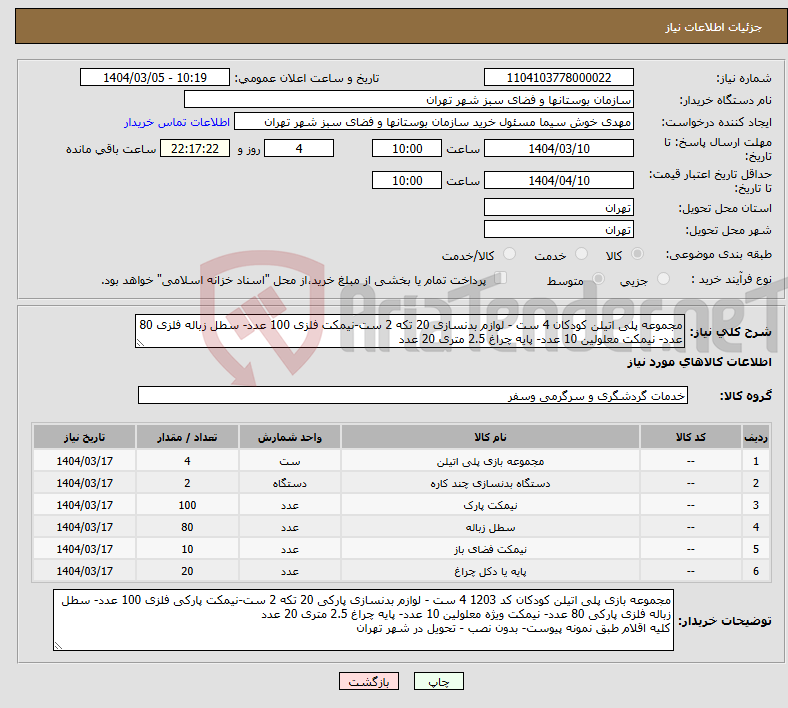Click the چاپ print button
The width and height of the screenshot is (788, 708).
[x=439, y=681]
